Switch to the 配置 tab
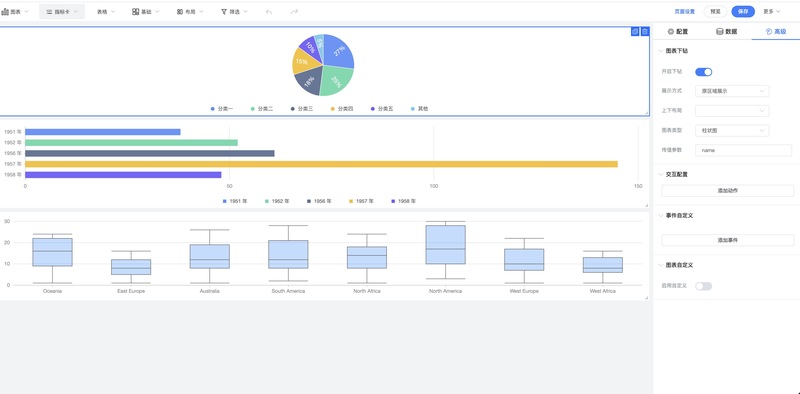 [678, 32]
